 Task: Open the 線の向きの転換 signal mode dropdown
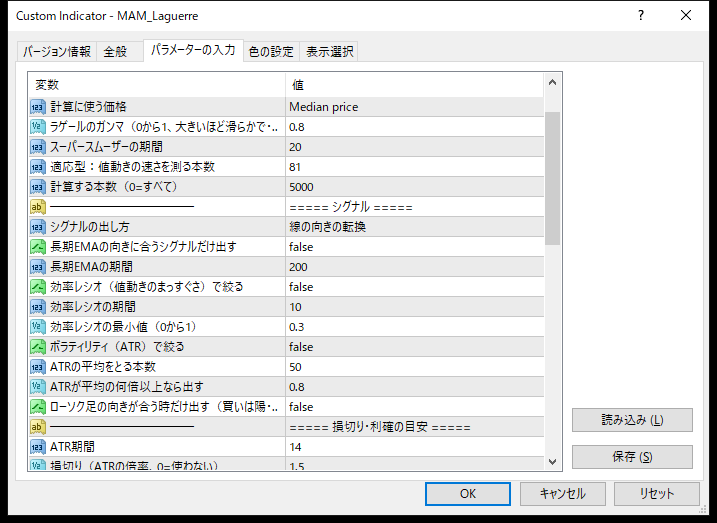(415, 227)
